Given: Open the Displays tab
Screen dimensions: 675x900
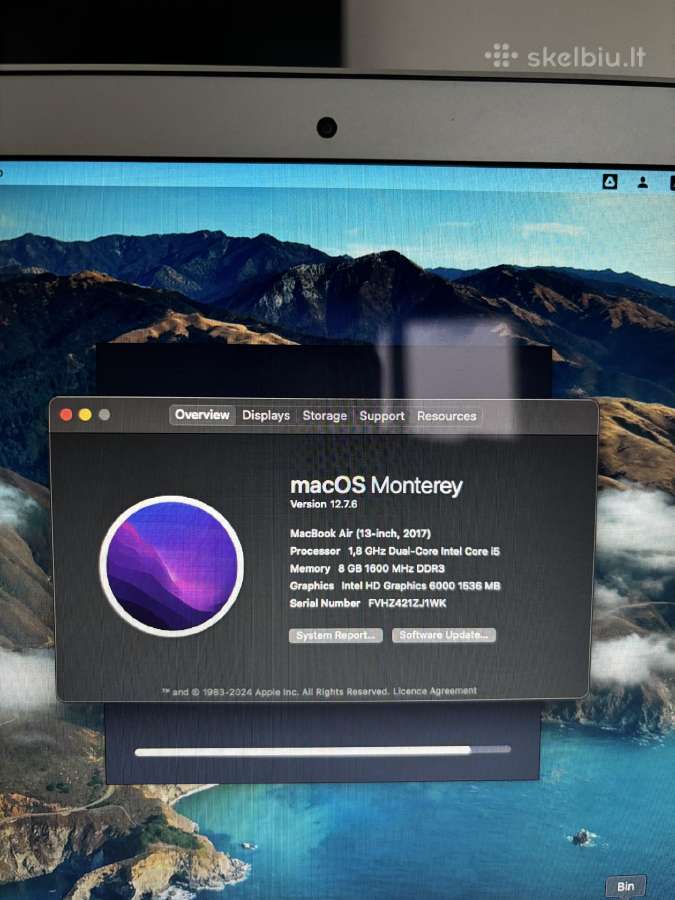Looking at the screenshot, I should click(266, 416).
